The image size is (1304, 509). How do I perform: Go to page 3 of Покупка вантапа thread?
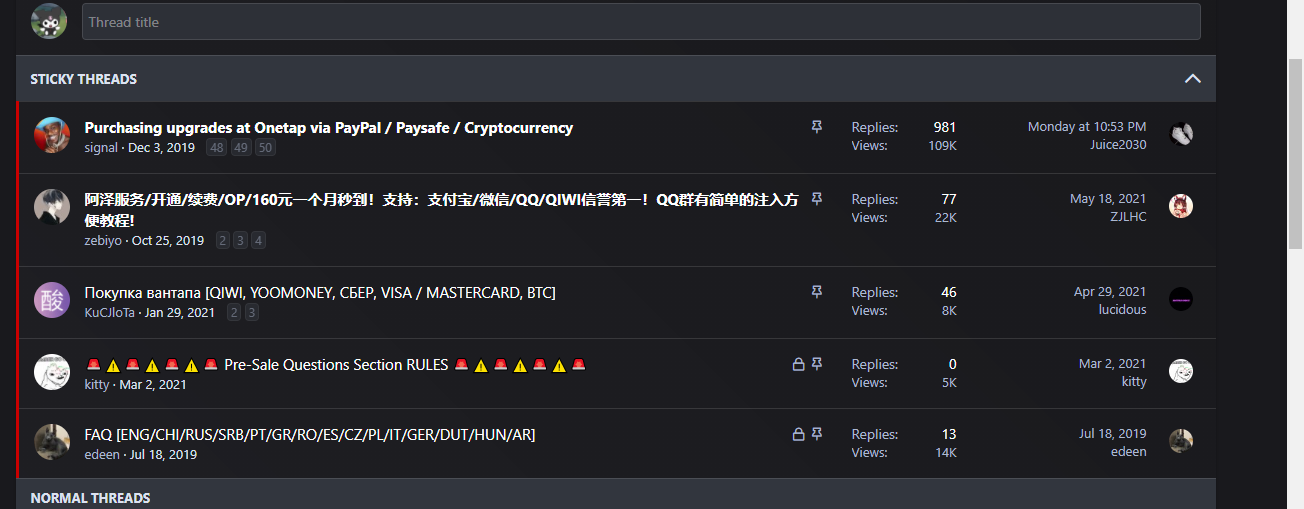(252, 313)
